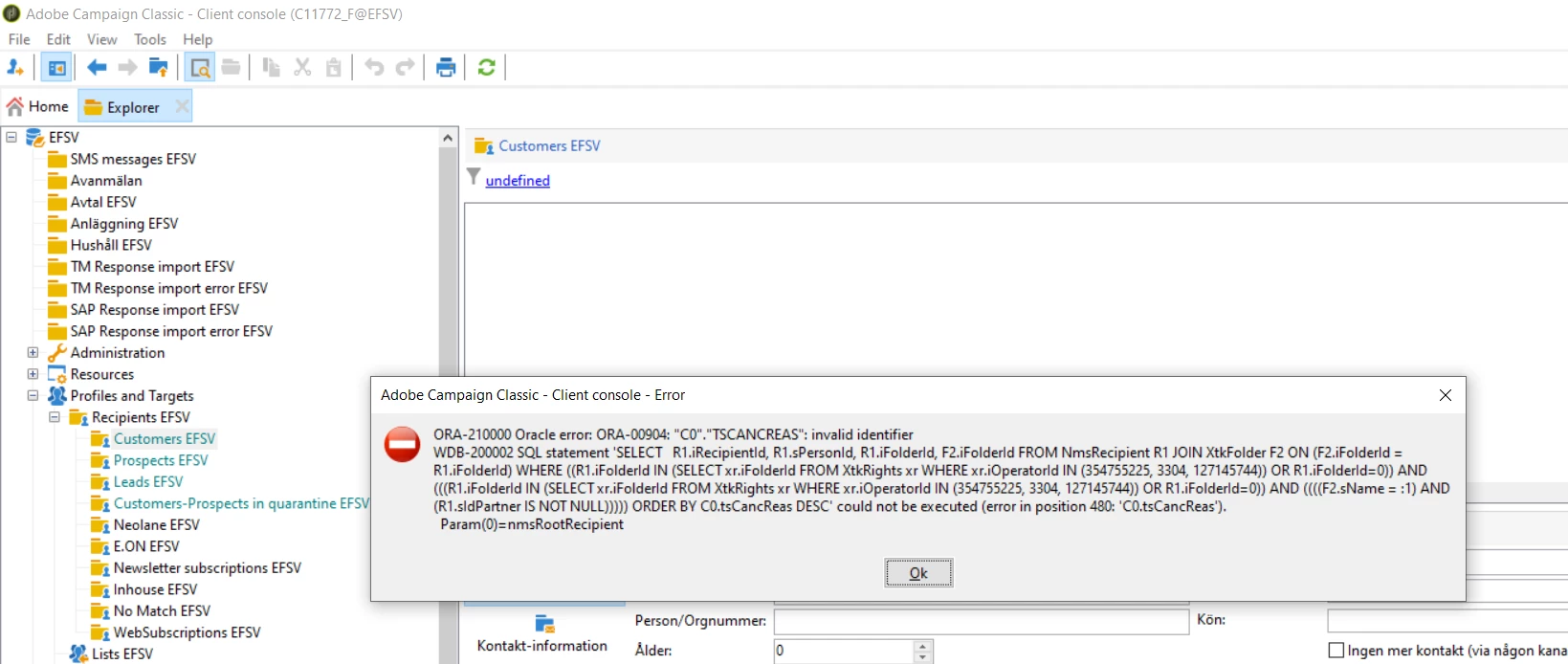Expand the Resources node
Viewport: 1568px width, 664px height.
pyautogui.click(x=33, y=374)
